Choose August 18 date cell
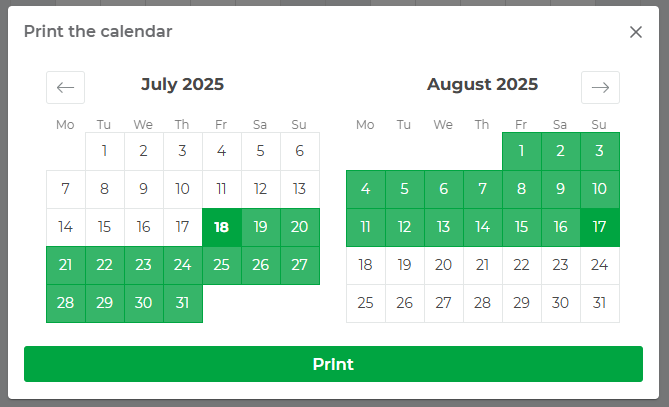 click(x=365, y=265)
